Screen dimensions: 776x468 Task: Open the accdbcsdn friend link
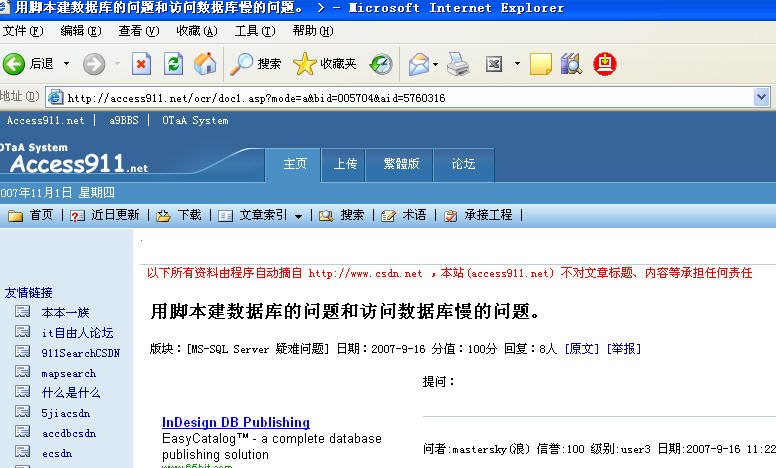click(x=69, y=433)
